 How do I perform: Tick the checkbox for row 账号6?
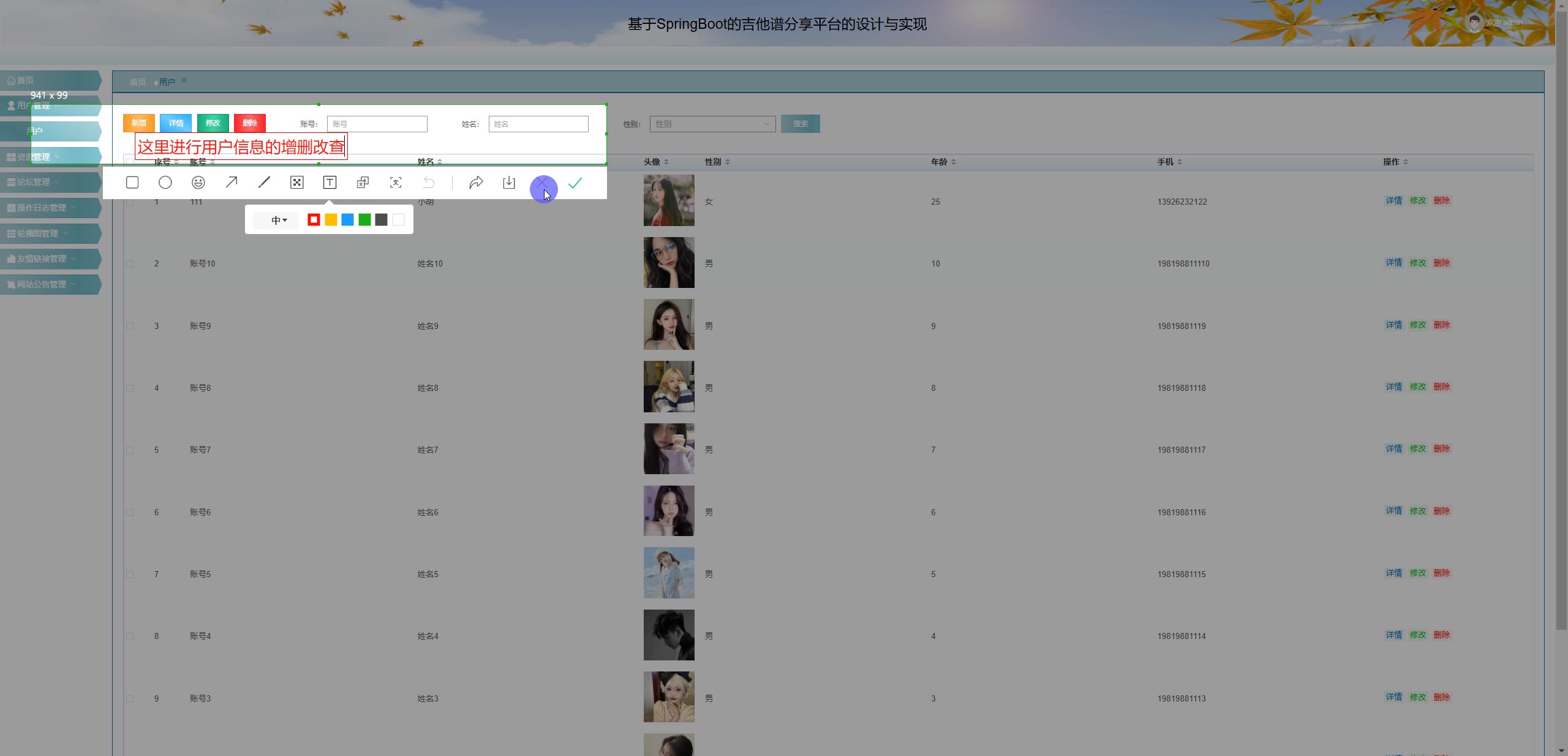(x=130, y=513)
